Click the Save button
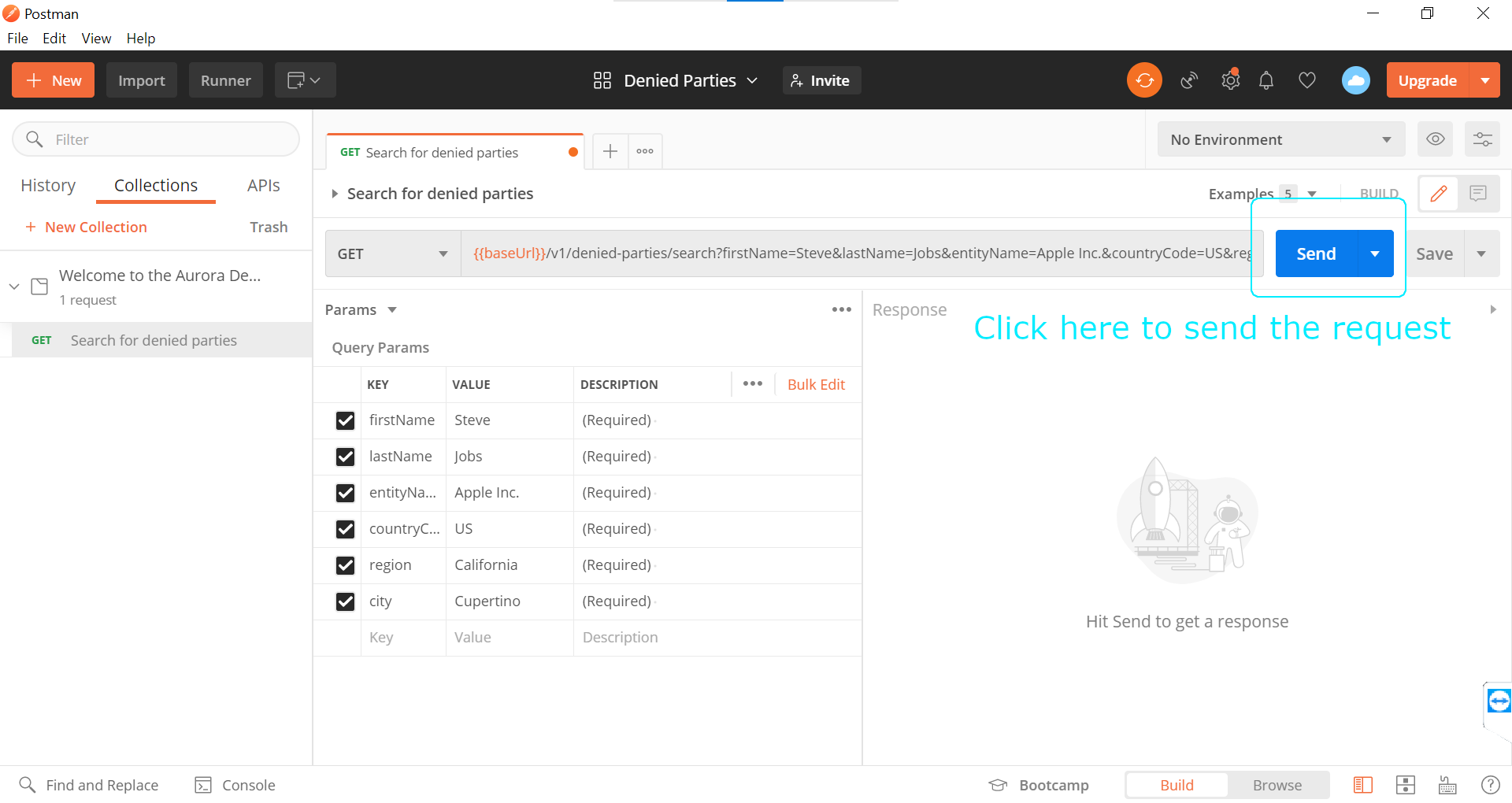The image size is (1512, 803). 1434,253
